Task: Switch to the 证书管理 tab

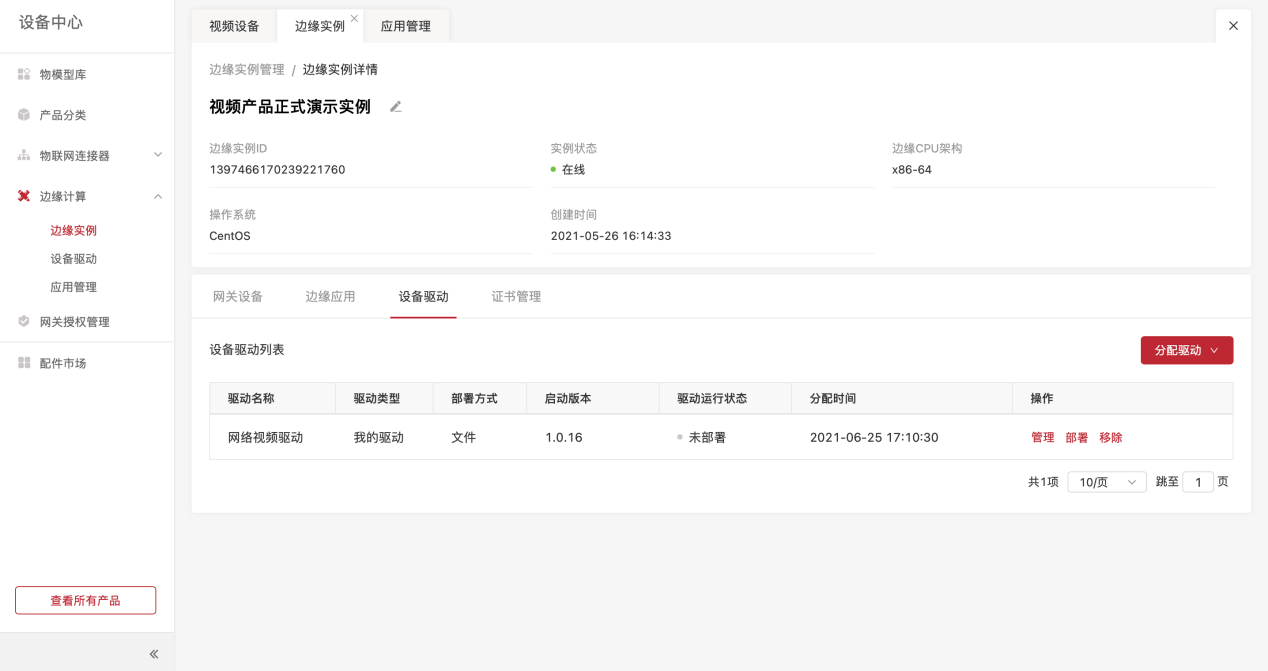Action: [x=516, y=297]
